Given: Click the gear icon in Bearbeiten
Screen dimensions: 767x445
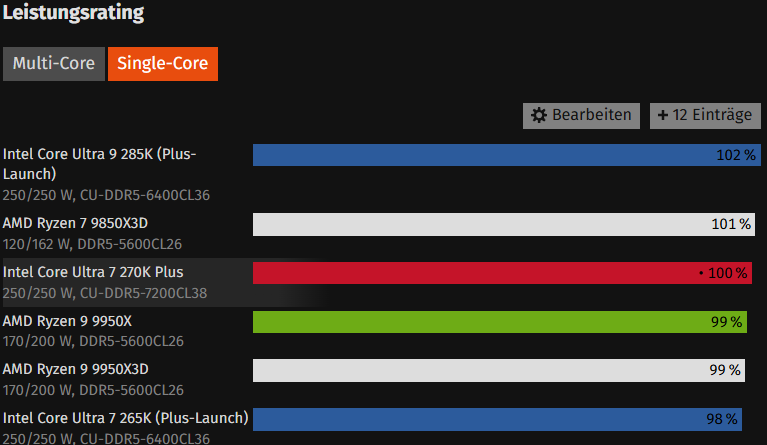Looking at the screenshot, I should [539, 115].
